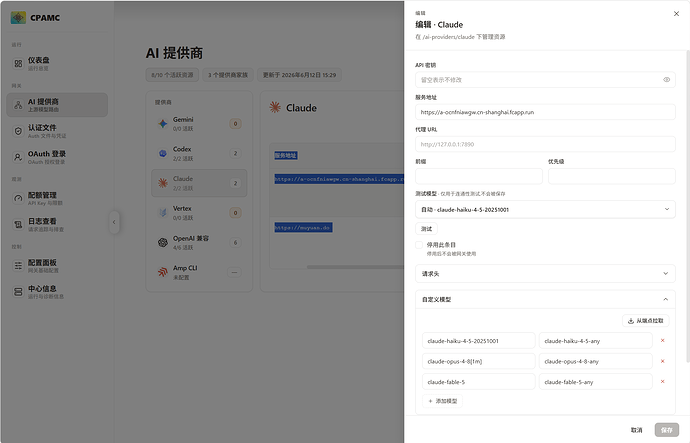690x443 pixels.
Task: Enable the 停用此条目 checkbox
Action: (419, 245)
